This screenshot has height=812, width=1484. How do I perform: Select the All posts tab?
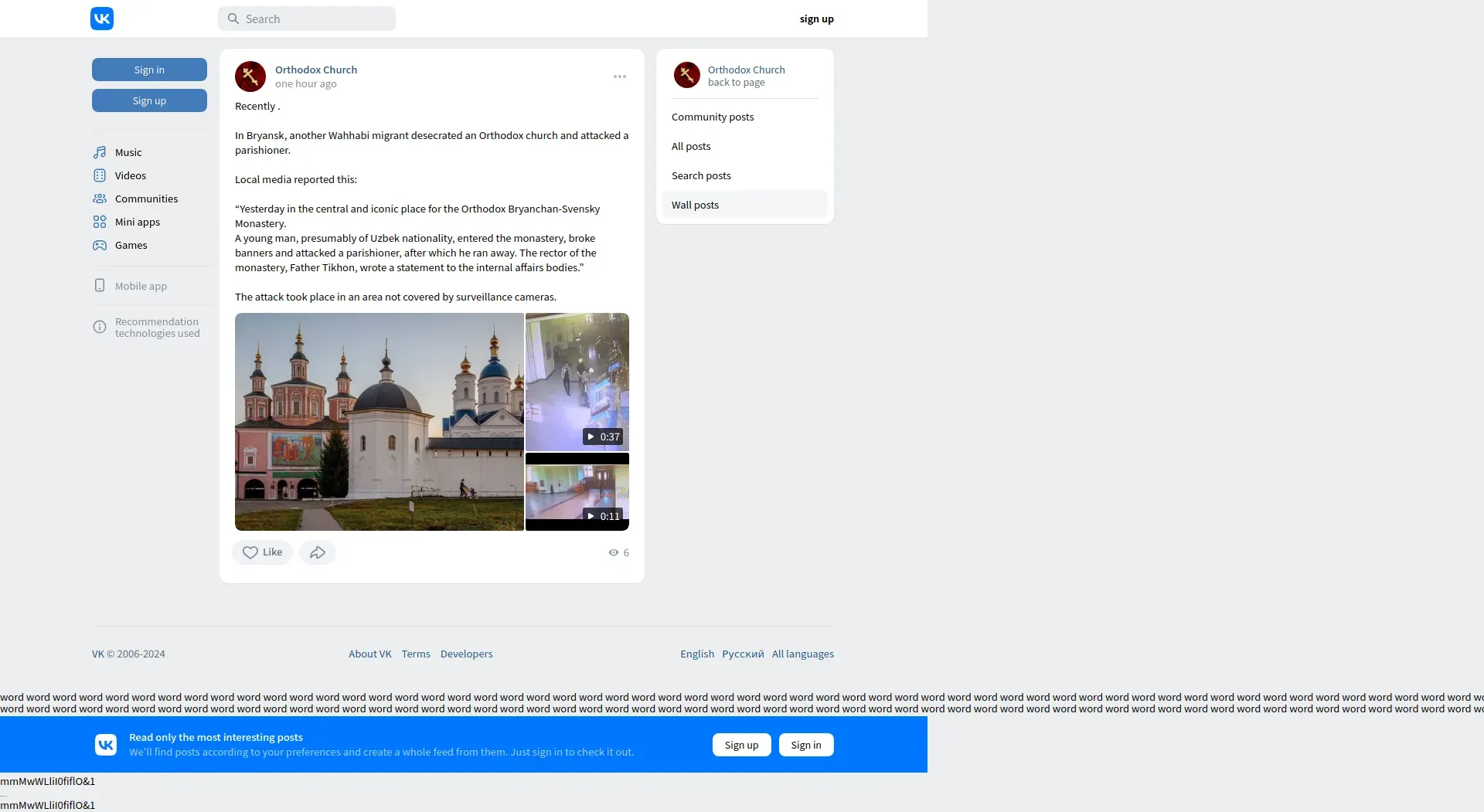(745, 146)
